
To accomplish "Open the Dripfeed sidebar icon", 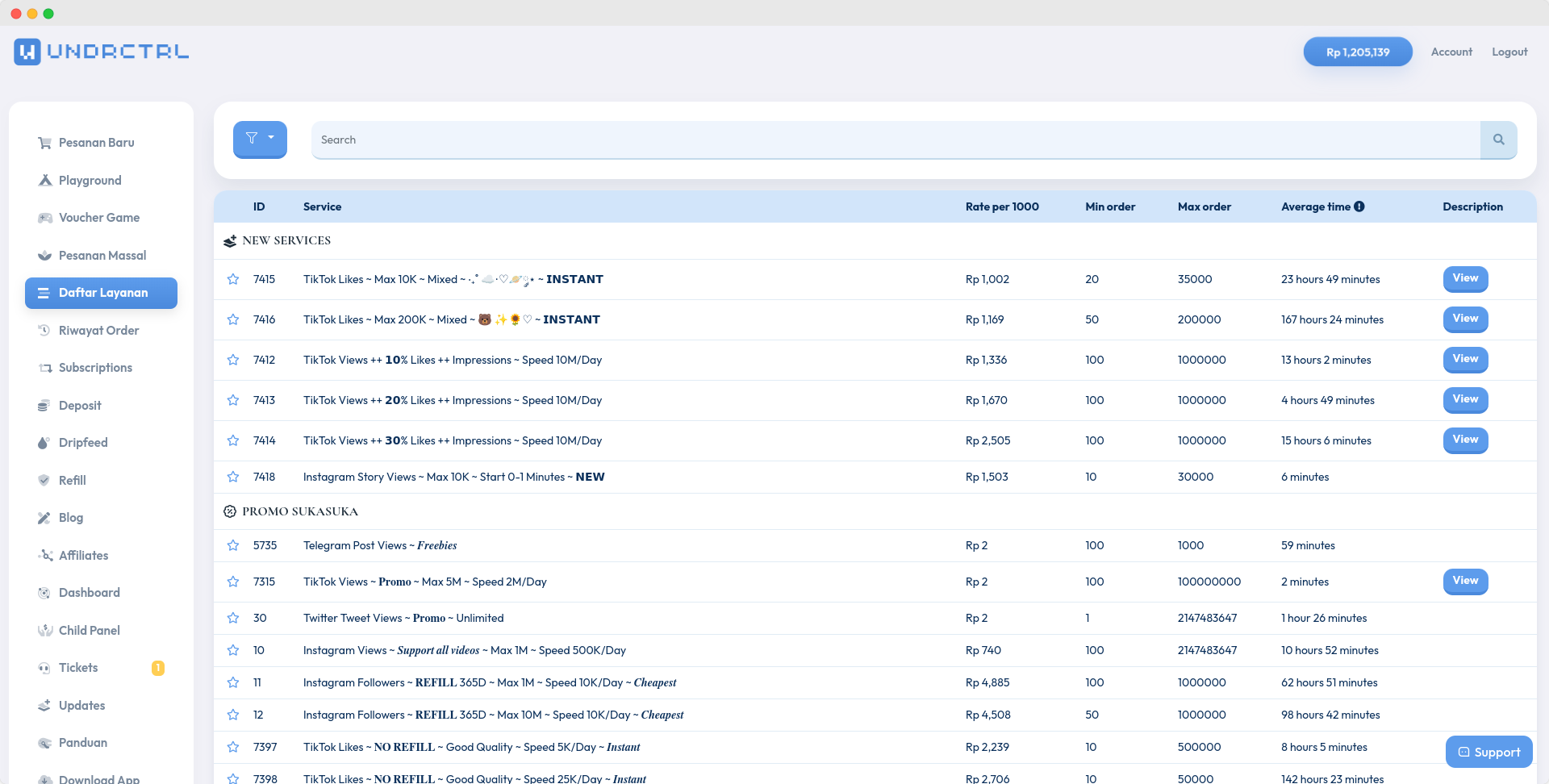I will click(44, 442).
